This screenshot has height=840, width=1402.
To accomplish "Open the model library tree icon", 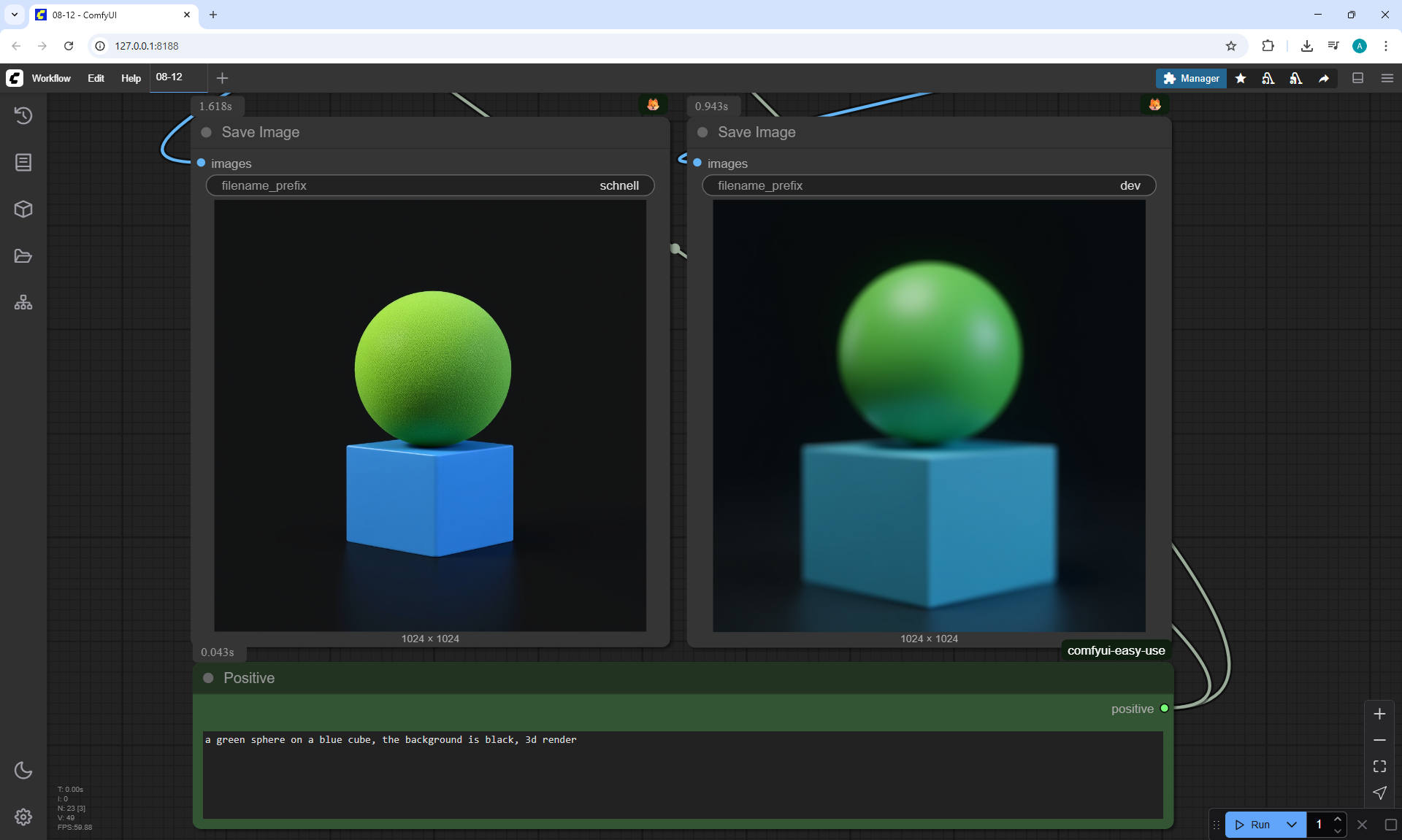I will tap(23, 302).
